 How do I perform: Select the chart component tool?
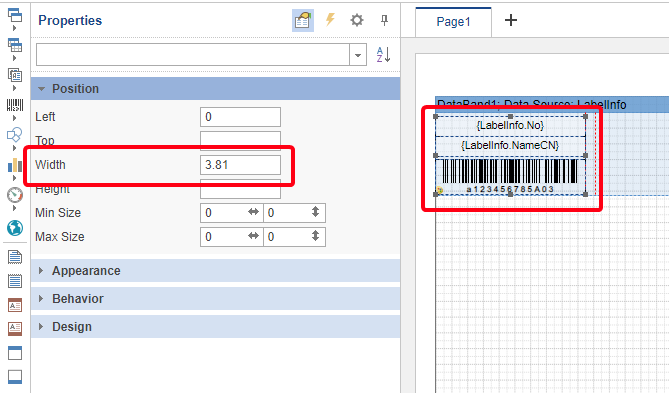coord(15,165)
